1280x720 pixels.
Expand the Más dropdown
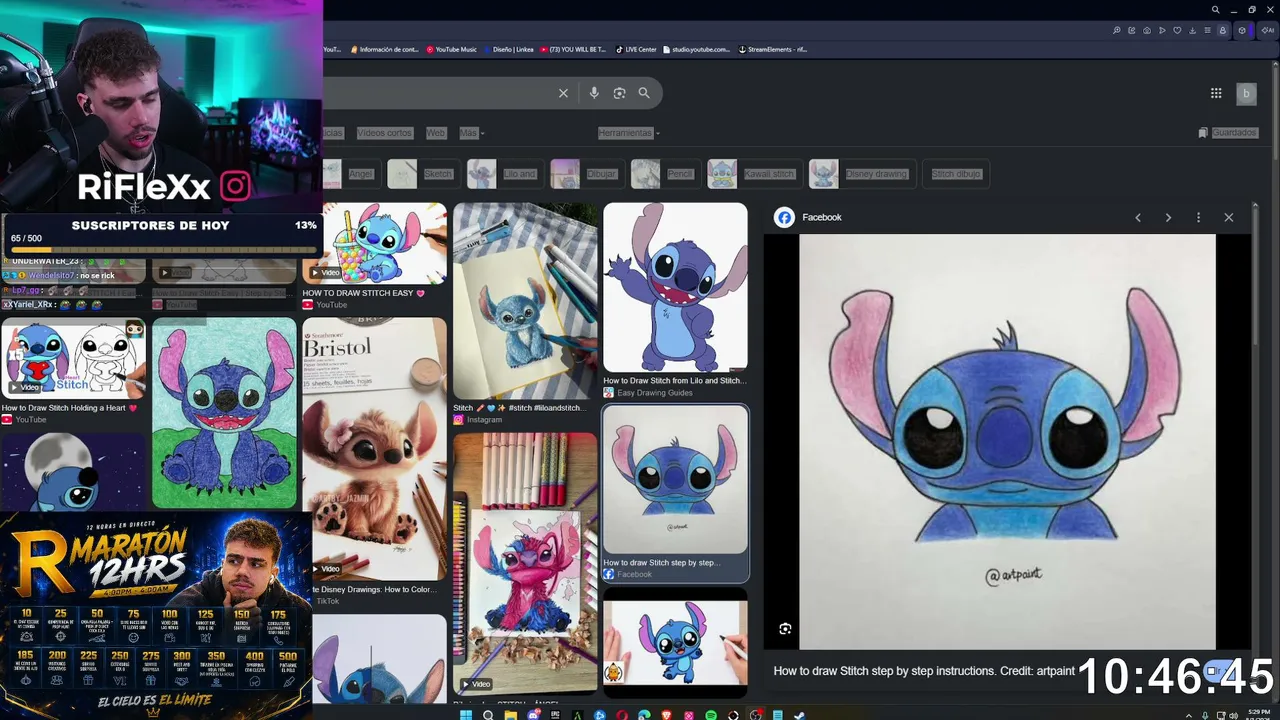tap(471, 133)
